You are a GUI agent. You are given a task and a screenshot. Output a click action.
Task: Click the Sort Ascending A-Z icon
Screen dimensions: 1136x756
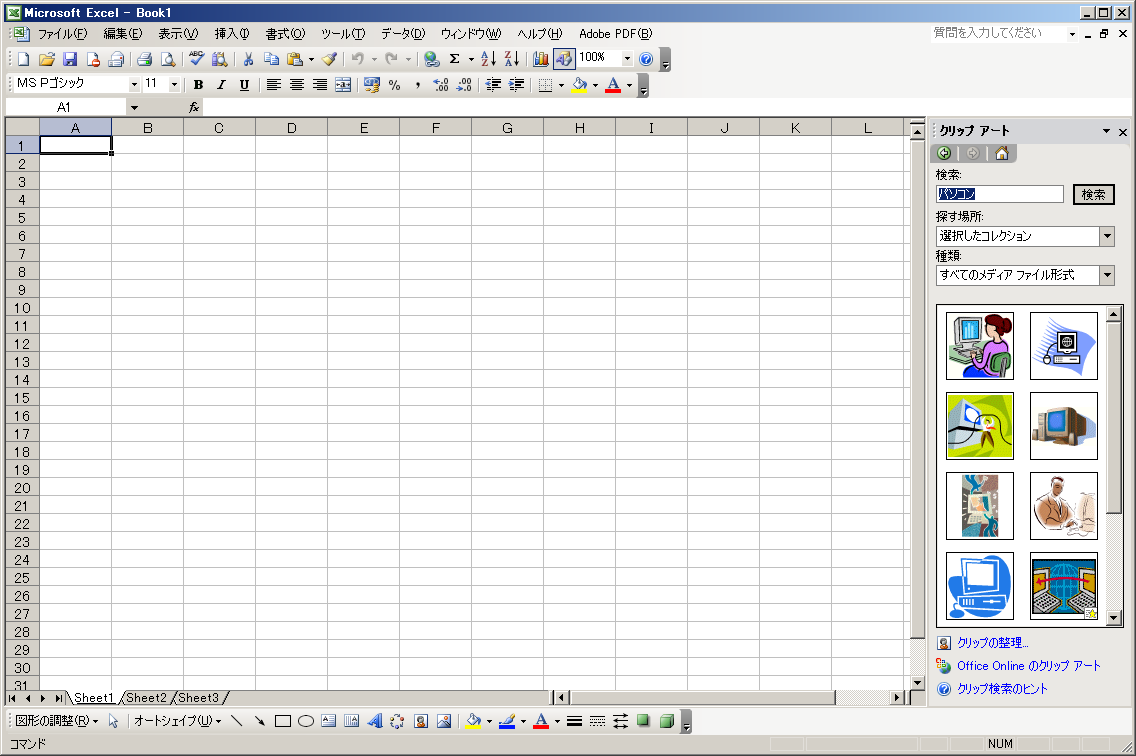488,59
